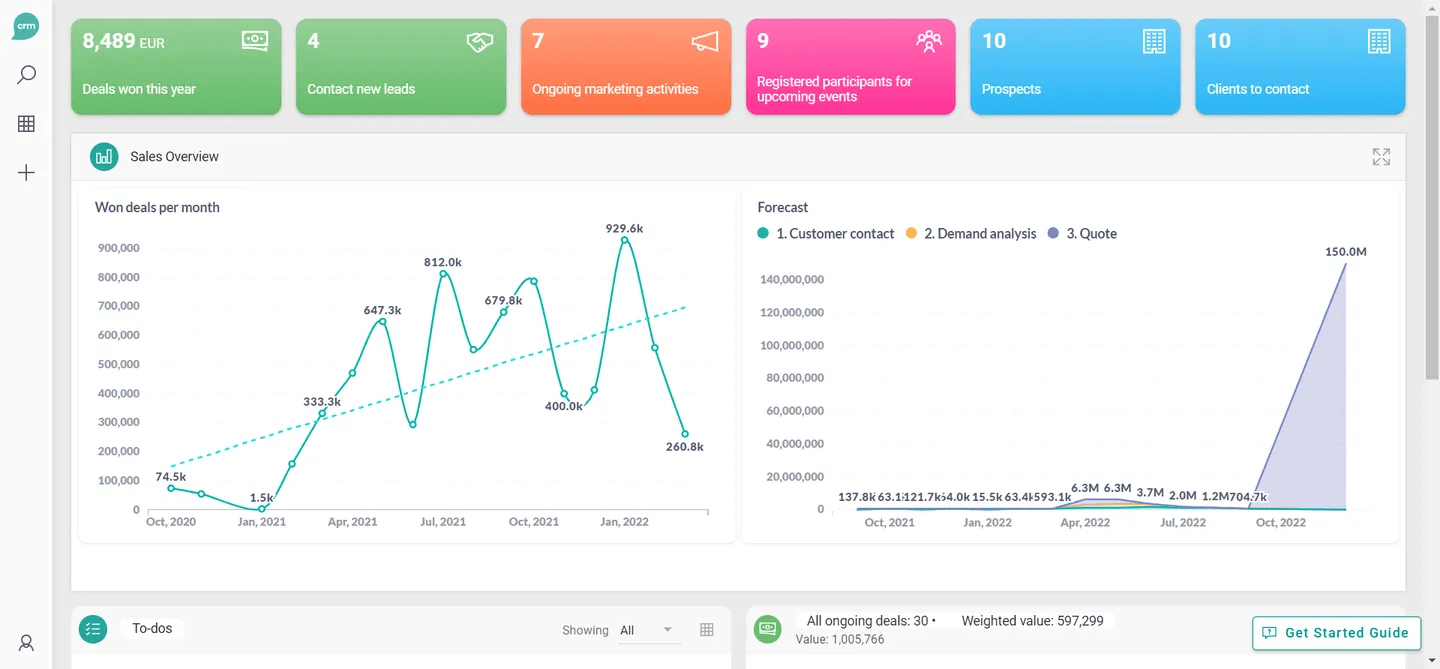Click the ongoing deals money icon
Image resolution: width=1440 pixels, height=669 pixels.
[767, 629]
